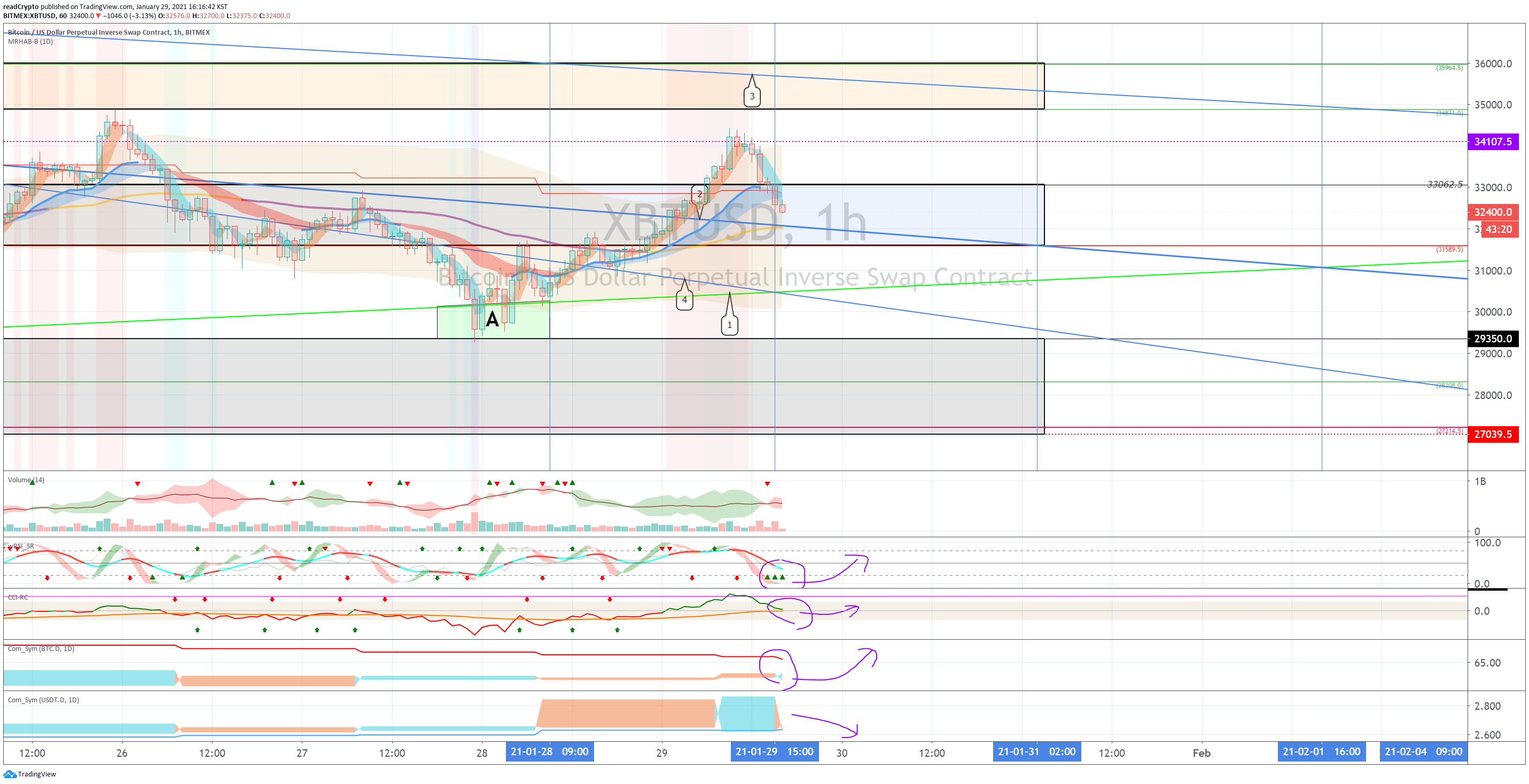Click the letter A annotation in green box
Image resolution: width=1529 pixels, height=784 pixels.
click(492, 320)
